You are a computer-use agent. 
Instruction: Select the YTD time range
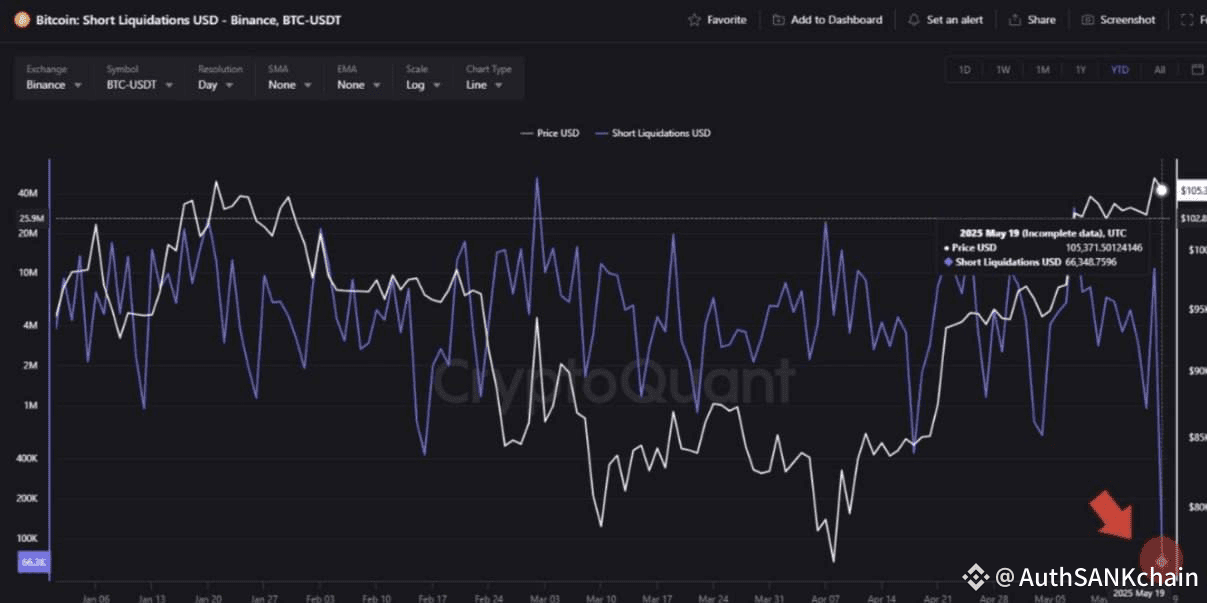tap(1120, 70)
